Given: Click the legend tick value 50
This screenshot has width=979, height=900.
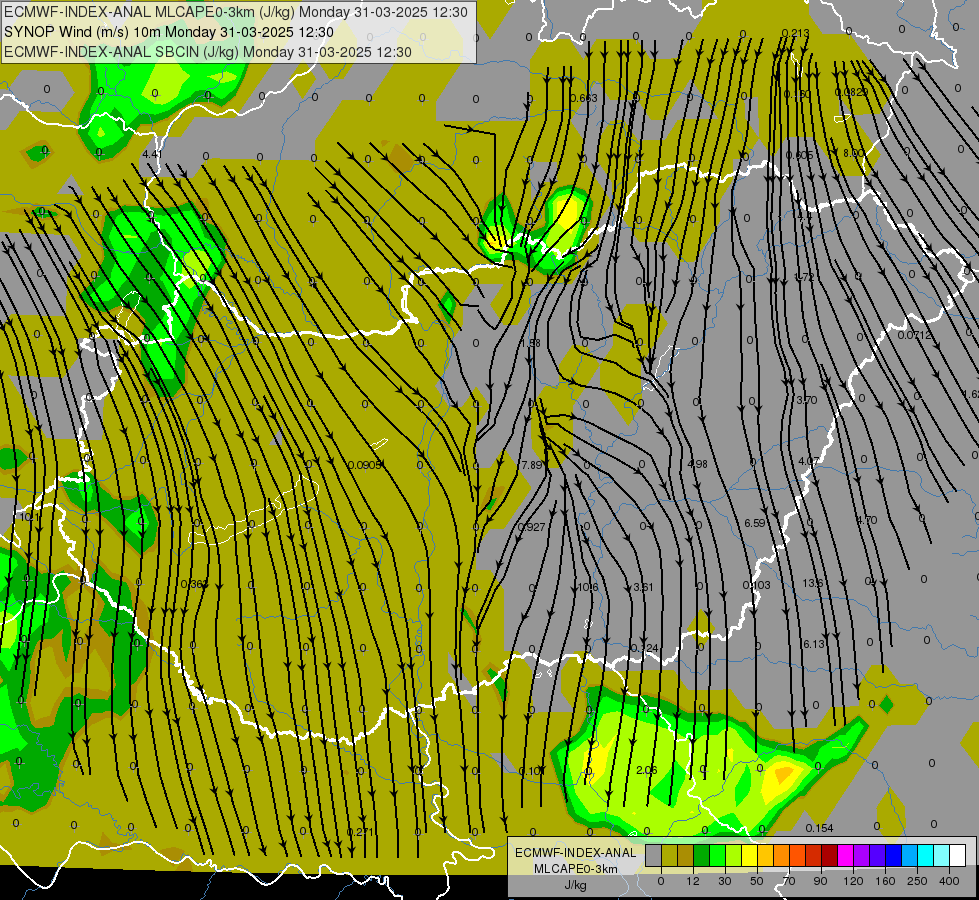Looking at the screenshot, I should click(757, 881).
